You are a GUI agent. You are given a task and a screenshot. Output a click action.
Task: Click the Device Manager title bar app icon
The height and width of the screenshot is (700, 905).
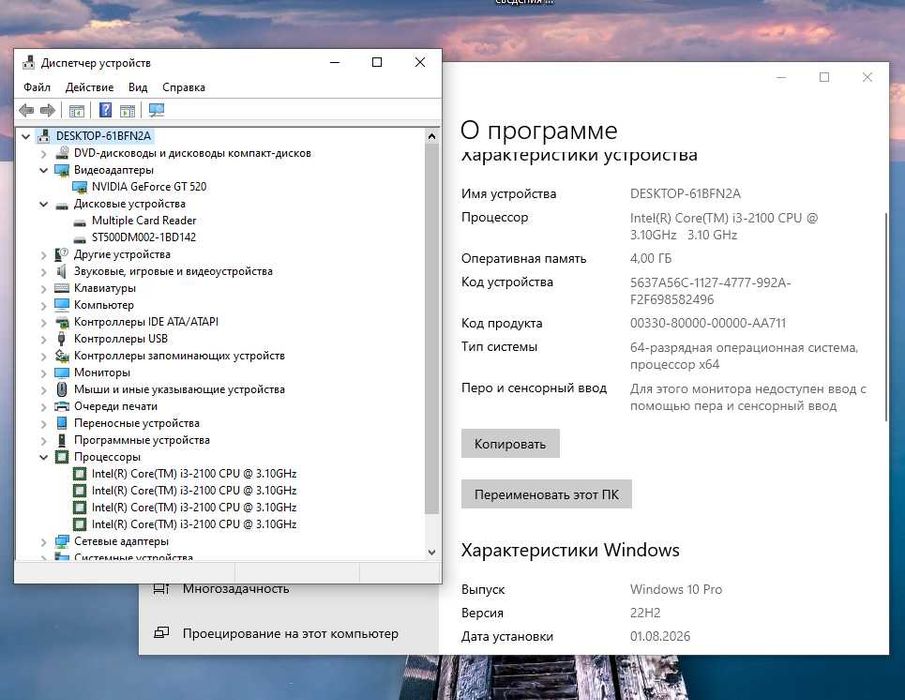pos(28,62)
